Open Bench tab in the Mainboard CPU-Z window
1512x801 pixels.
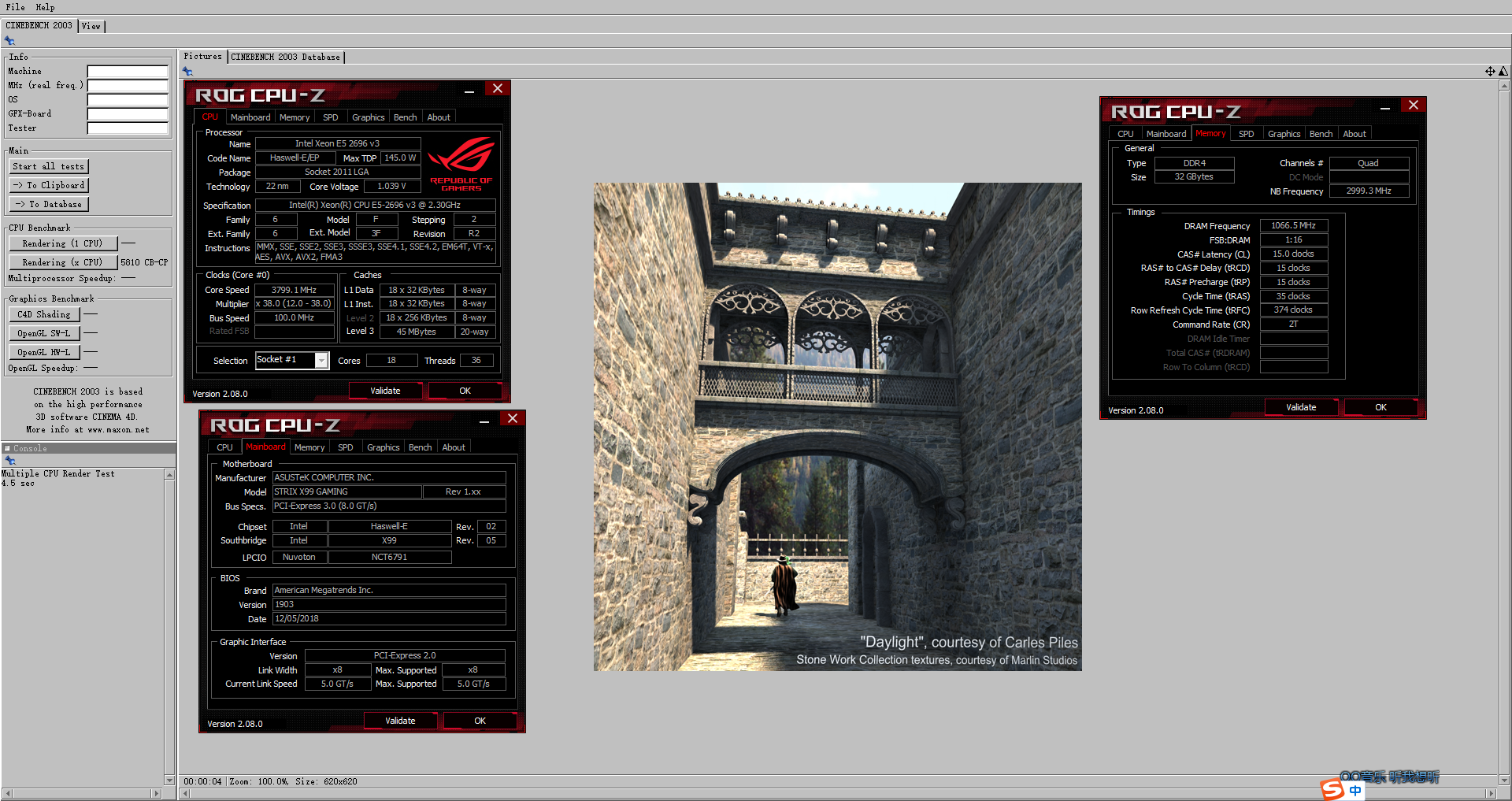421,447
